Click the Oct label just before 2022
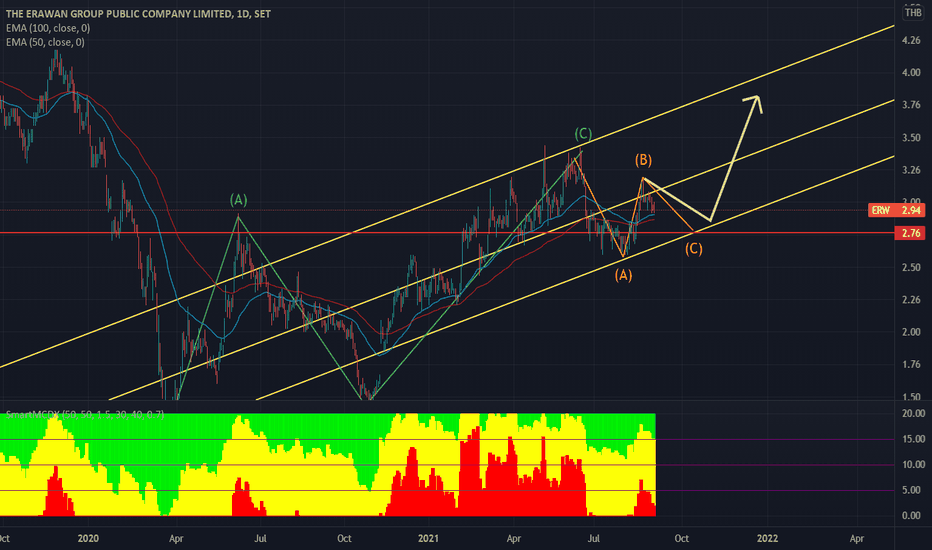 682,539
